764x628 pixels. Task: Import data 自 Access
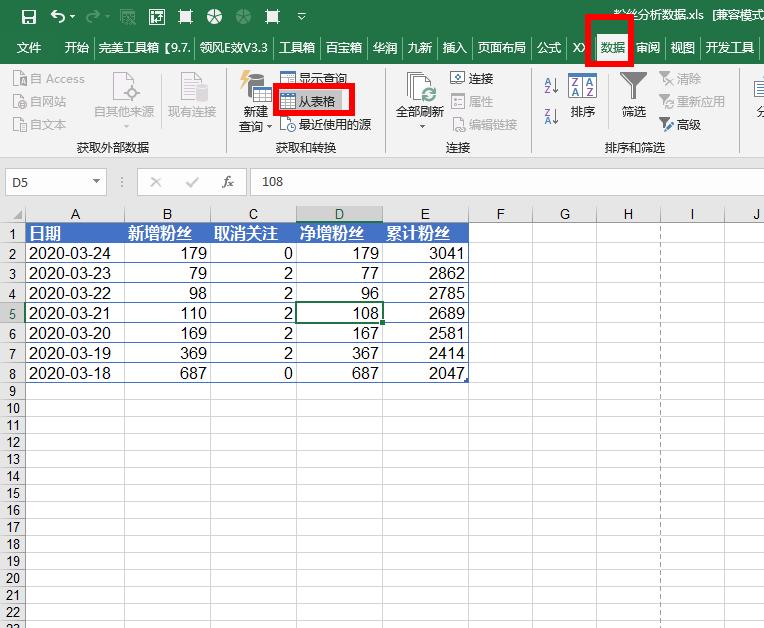49,78
